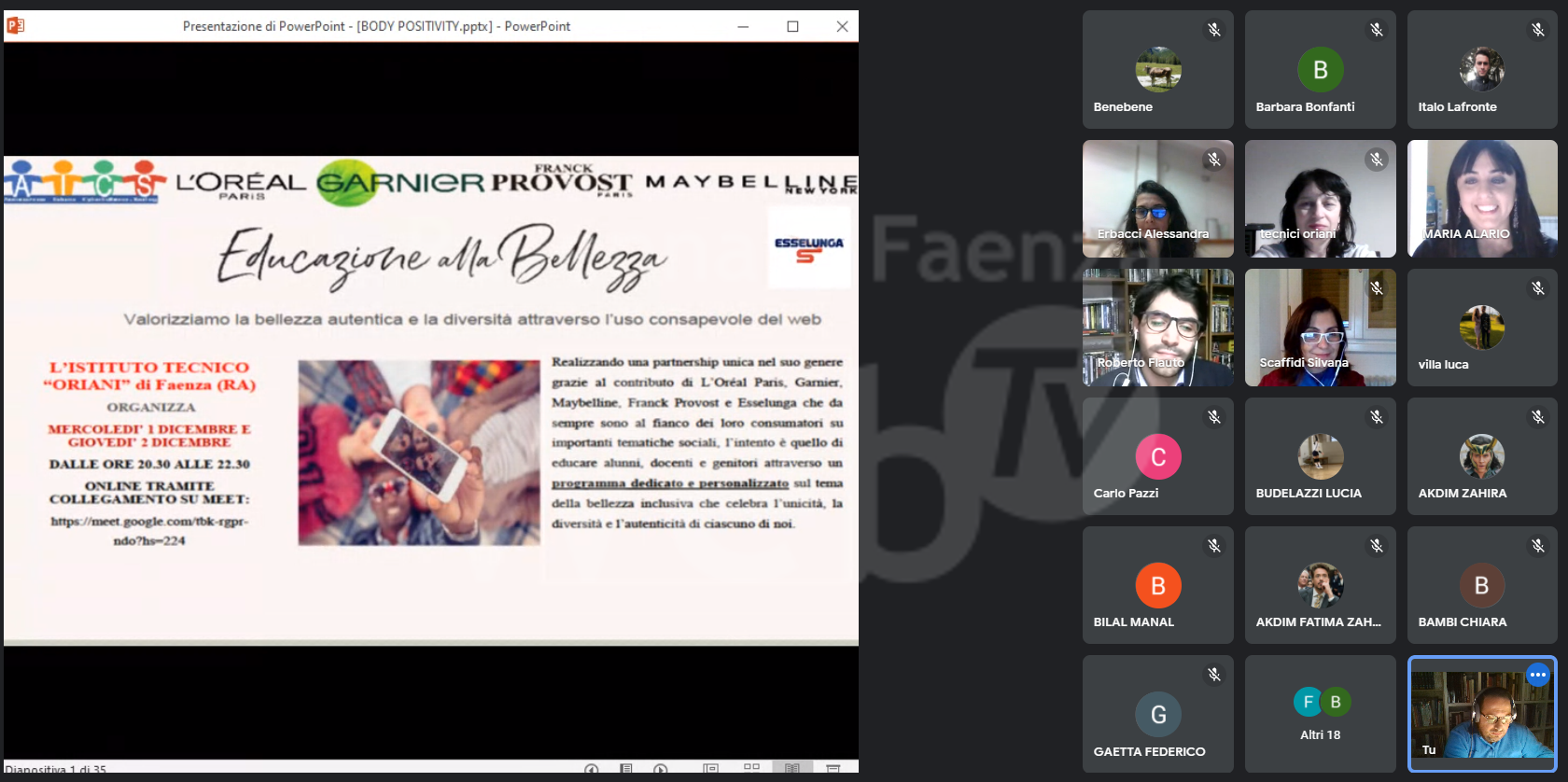Viewport: 1568px width, 782px height.
Task: Switch to Normal view in PowerPoint
Action: pos(711,769)
